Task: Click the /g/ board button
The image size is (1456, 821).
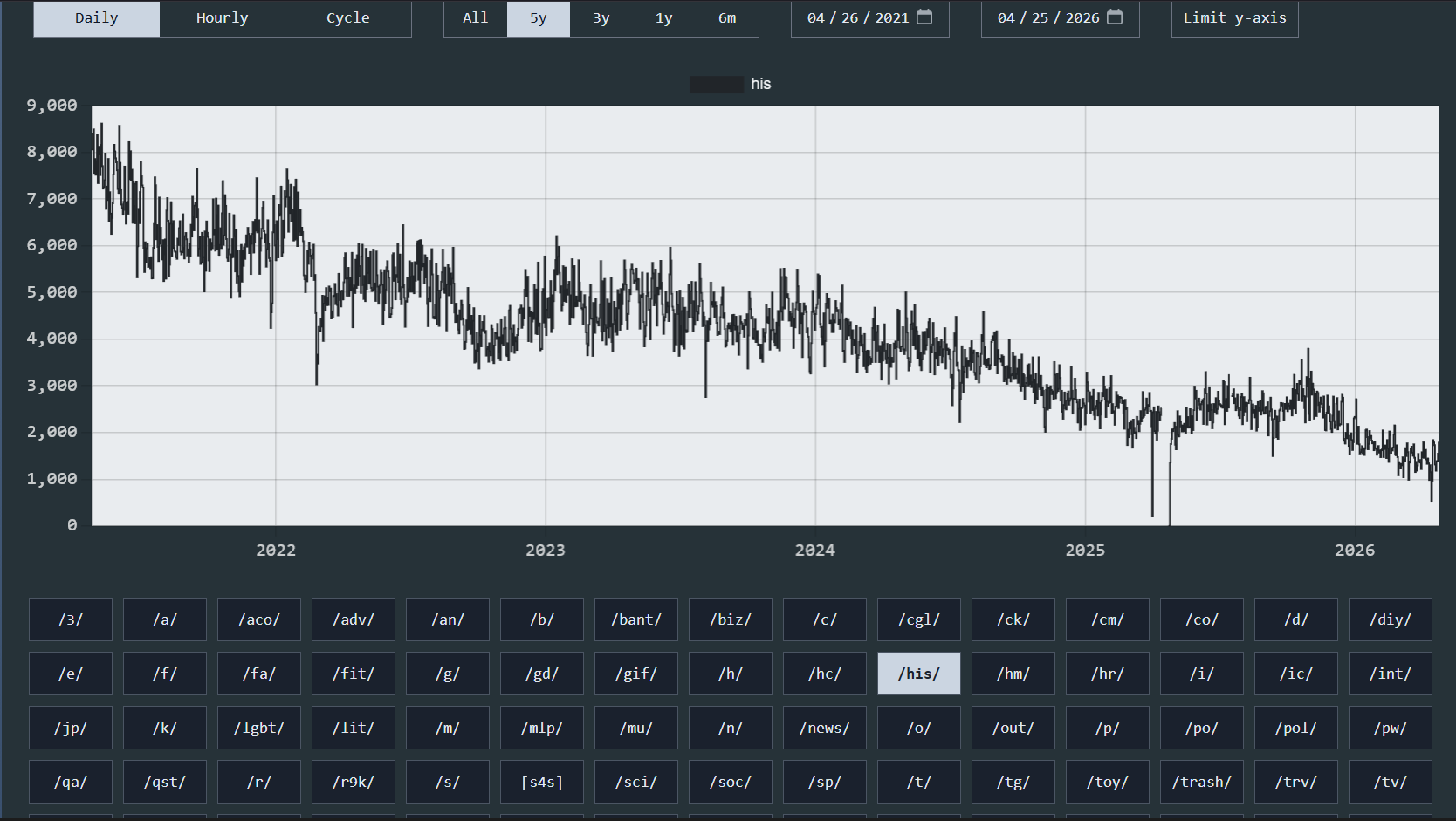Action: [x=448, y=674]
